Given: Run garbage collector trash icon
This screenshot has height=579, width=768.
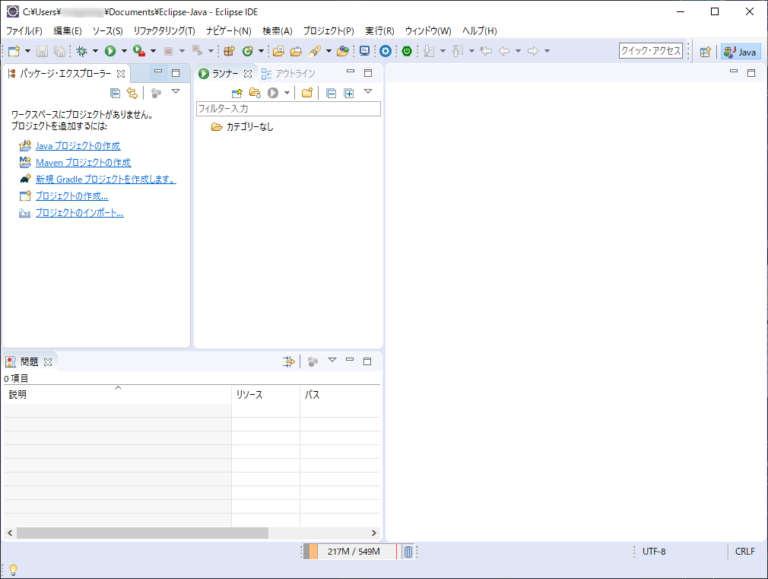Looking at the screenshot, I should (408, 551).
